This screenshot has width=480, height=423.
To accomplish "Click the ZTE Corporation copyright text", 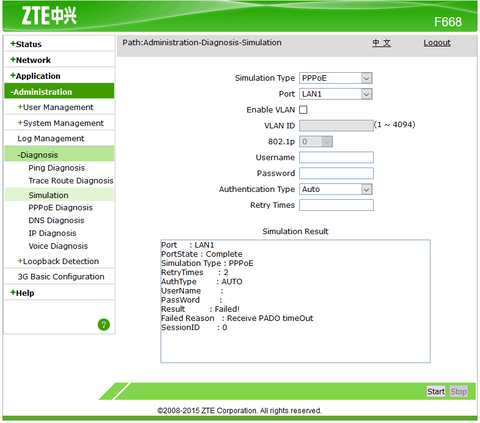I will tap(239, 411).
